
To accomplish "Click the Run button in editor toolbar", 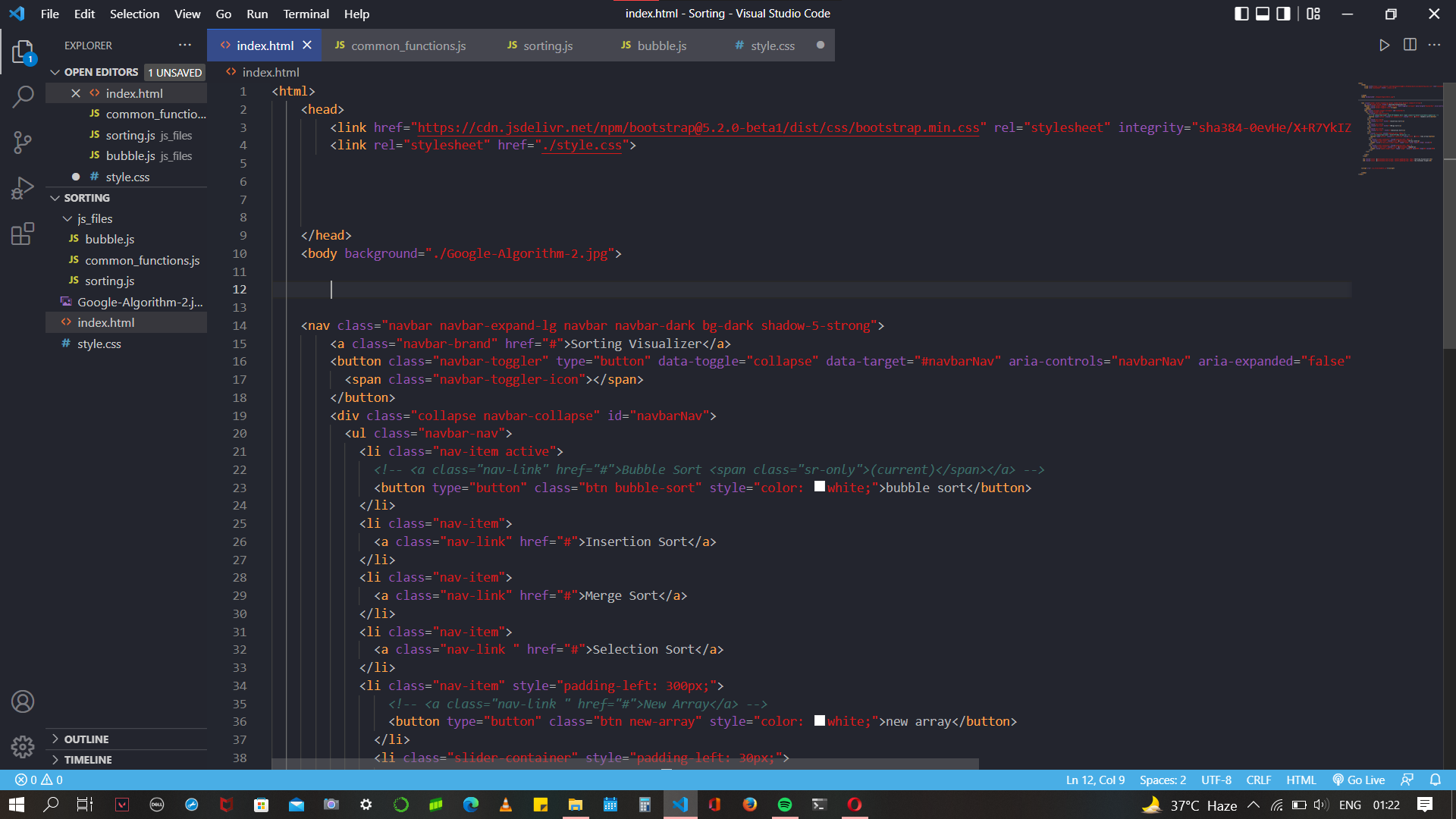I will tap(1385, 45).
